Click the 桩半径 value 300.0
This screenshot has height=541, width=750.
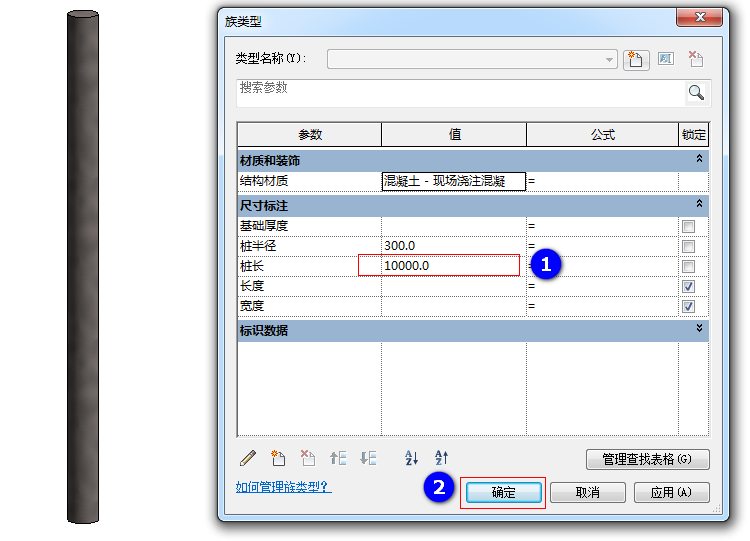453,246
